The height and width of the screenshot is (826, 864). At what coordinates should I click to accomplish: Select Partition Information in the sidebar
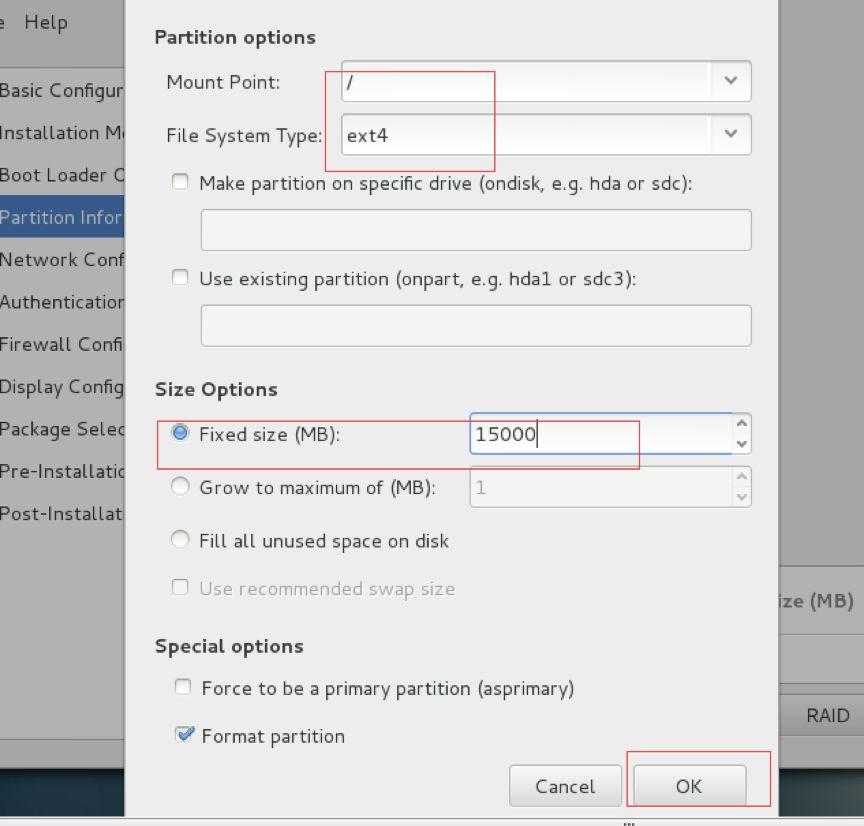(61, 217)
